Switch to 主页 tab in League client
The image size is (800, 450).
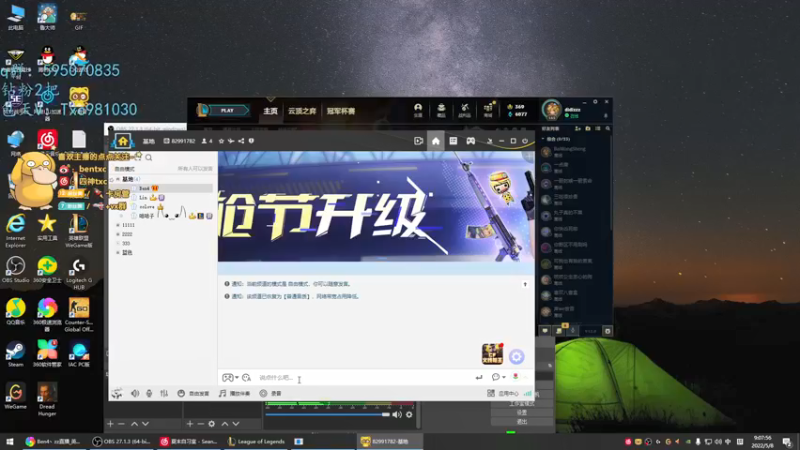coord(270,111)
